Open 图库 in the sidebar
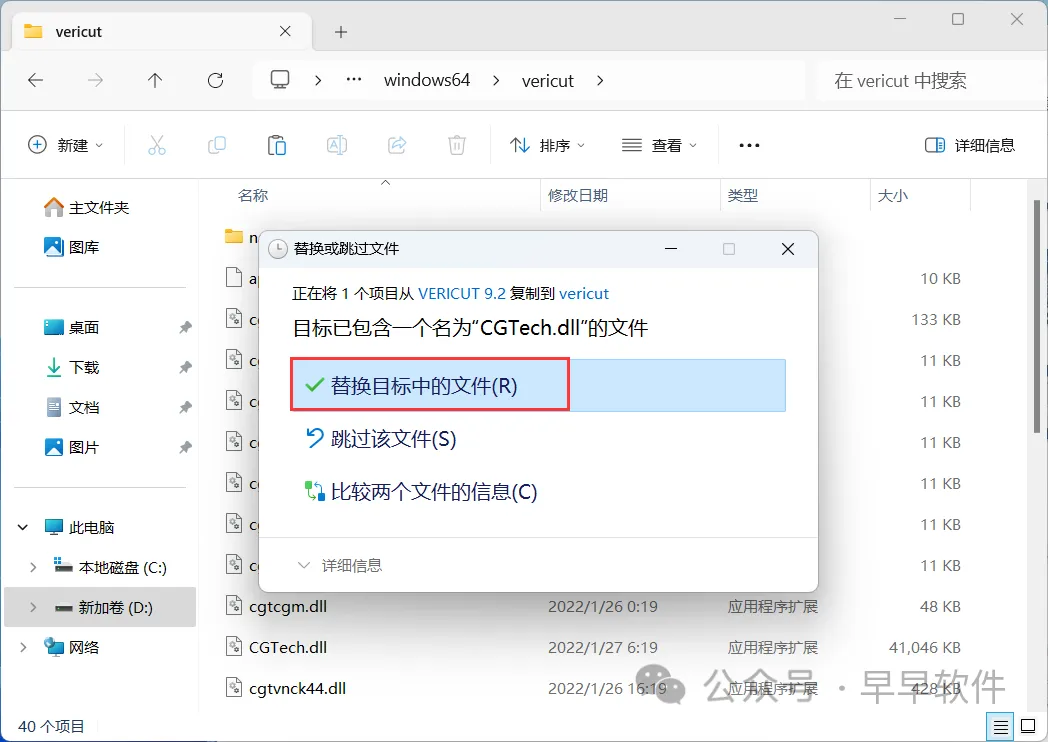 pos(72,247)
